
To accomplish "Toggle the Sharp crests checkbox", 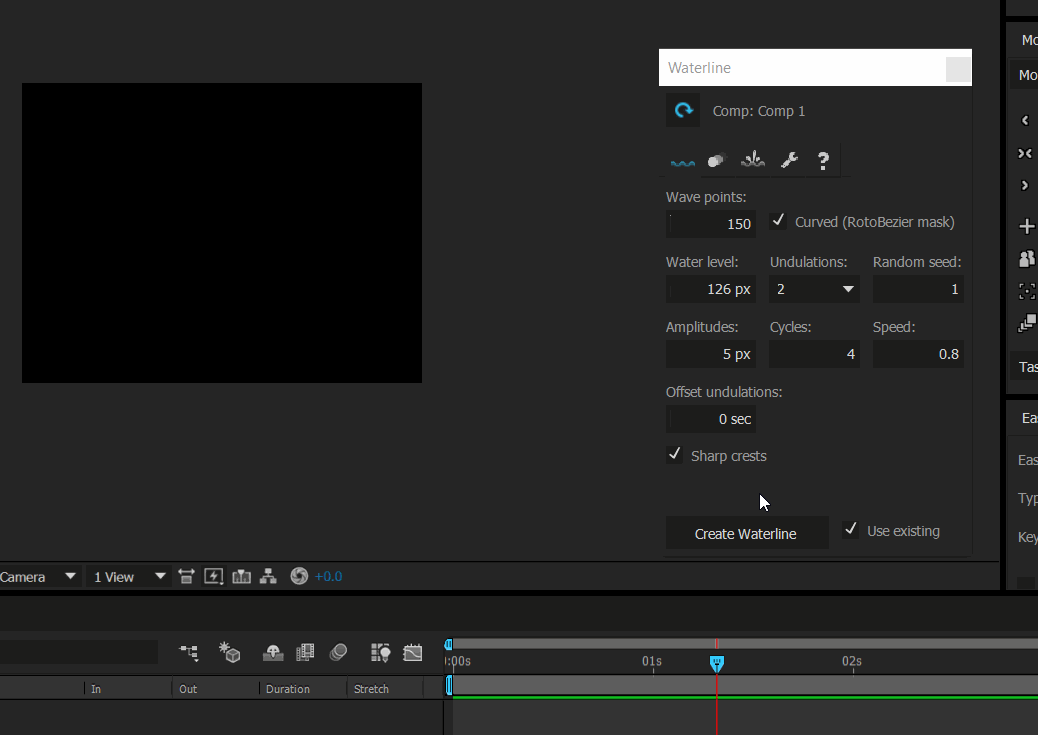I will [675, 454].
